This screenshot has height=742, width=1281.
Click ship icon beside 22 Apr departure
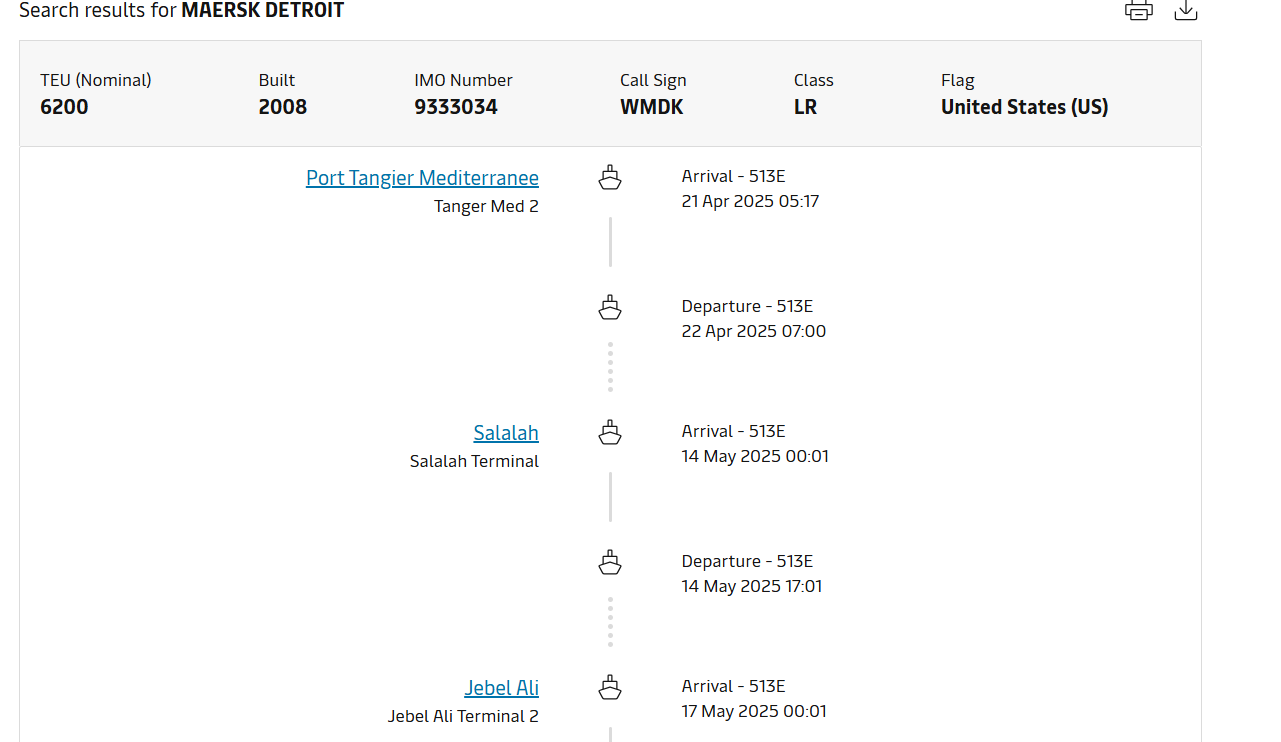click(x=610, y=308)
